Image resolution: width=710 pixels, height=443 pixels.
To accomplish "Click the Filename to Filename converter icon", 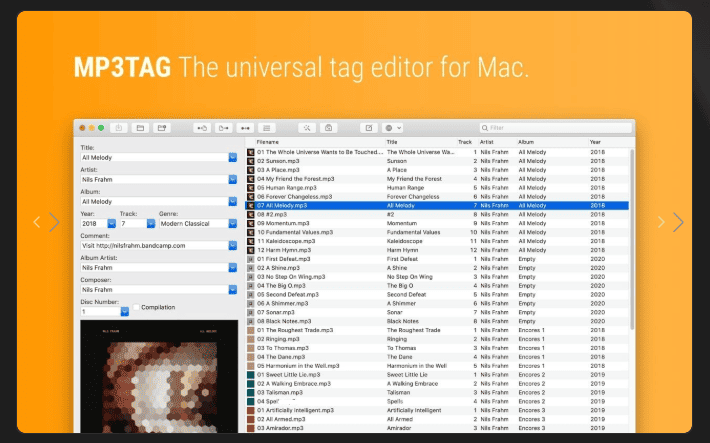I will coord(245,128).
